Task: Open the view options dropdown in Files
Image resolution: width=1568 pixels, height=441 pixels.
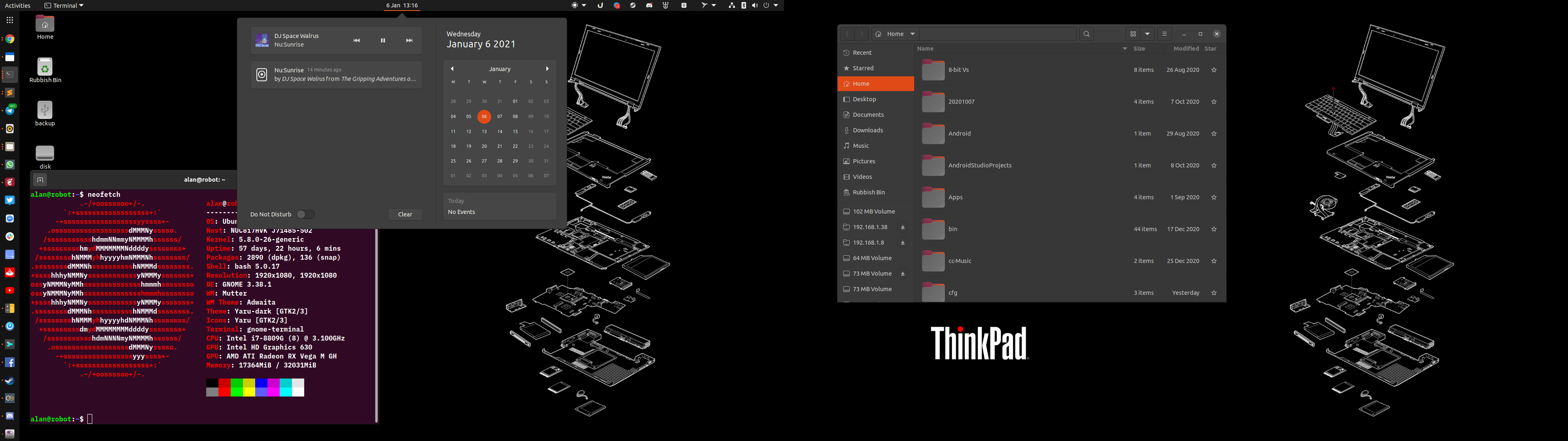Action: (1147, 34)
